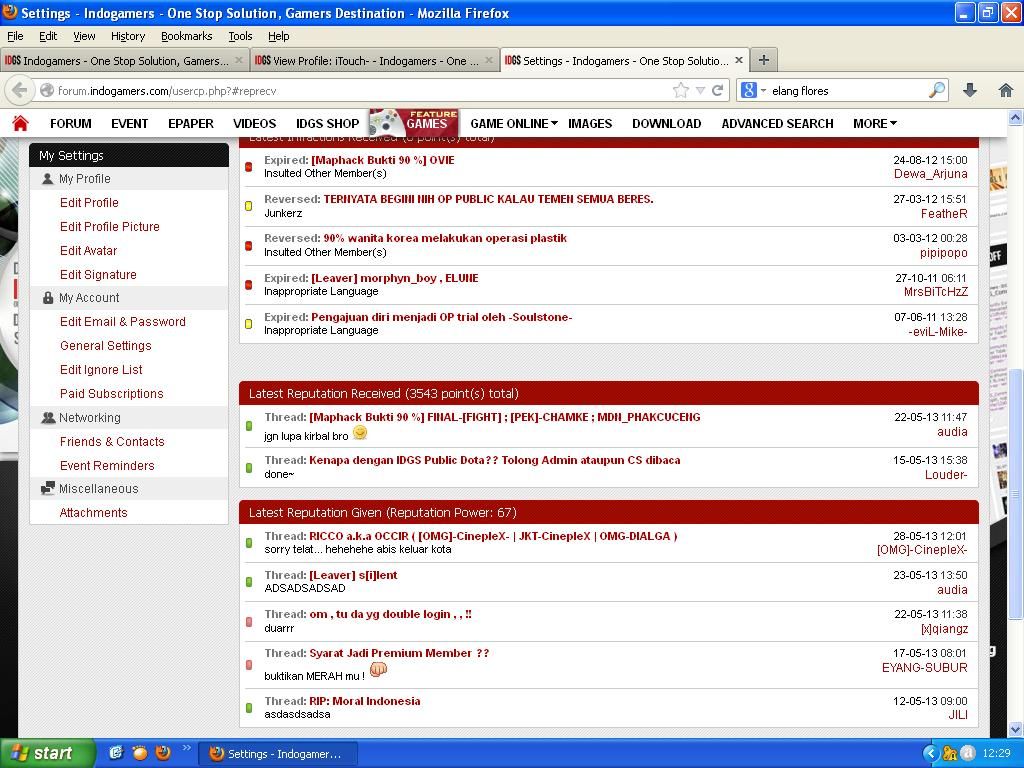This screenshot has height=768, width=1024.
Task: Click scrollbar down arrow at bottom
Action: 1015,729
